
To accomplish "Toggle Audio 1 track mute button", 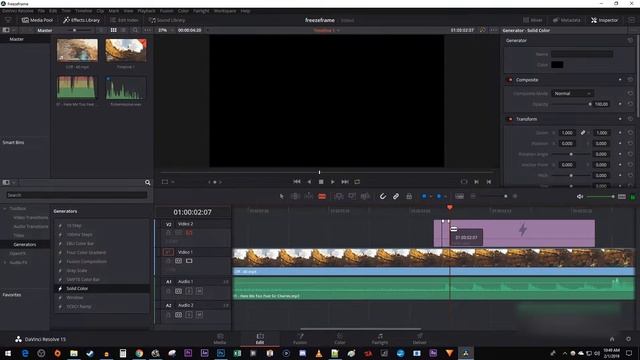I will (199, 291).
